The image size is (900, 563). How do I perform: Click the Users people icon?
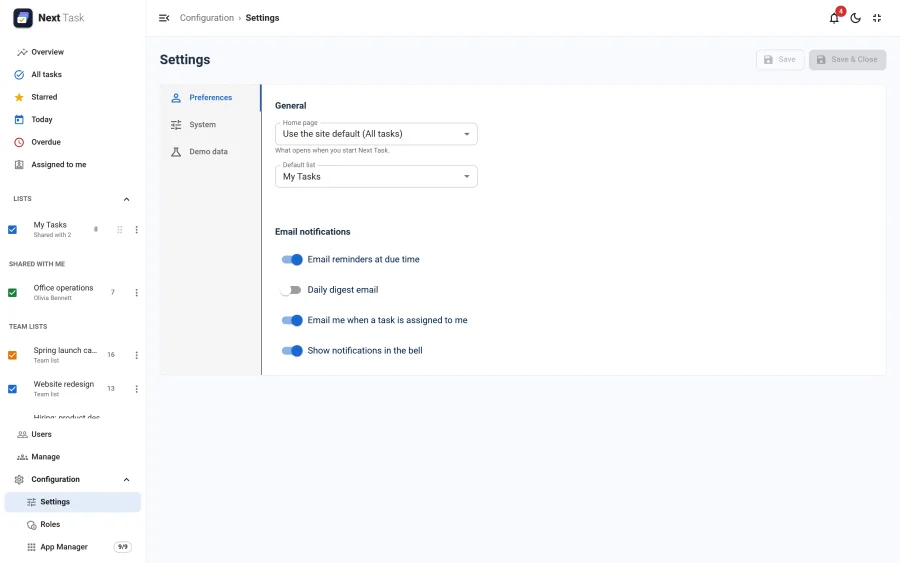tap(22, 434)
